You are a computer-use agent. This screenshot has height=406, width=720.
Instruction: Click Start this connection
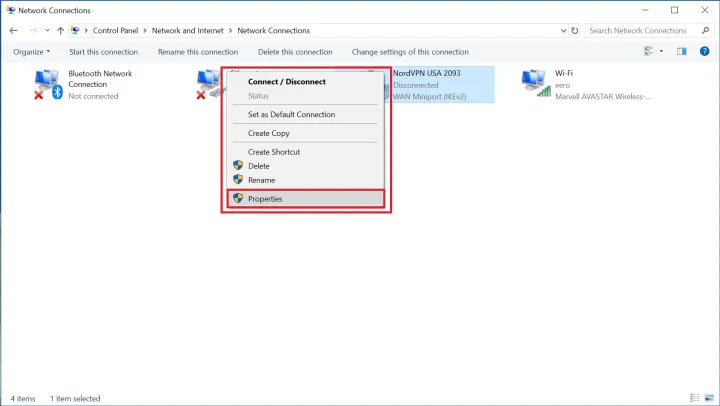(103, 52)
